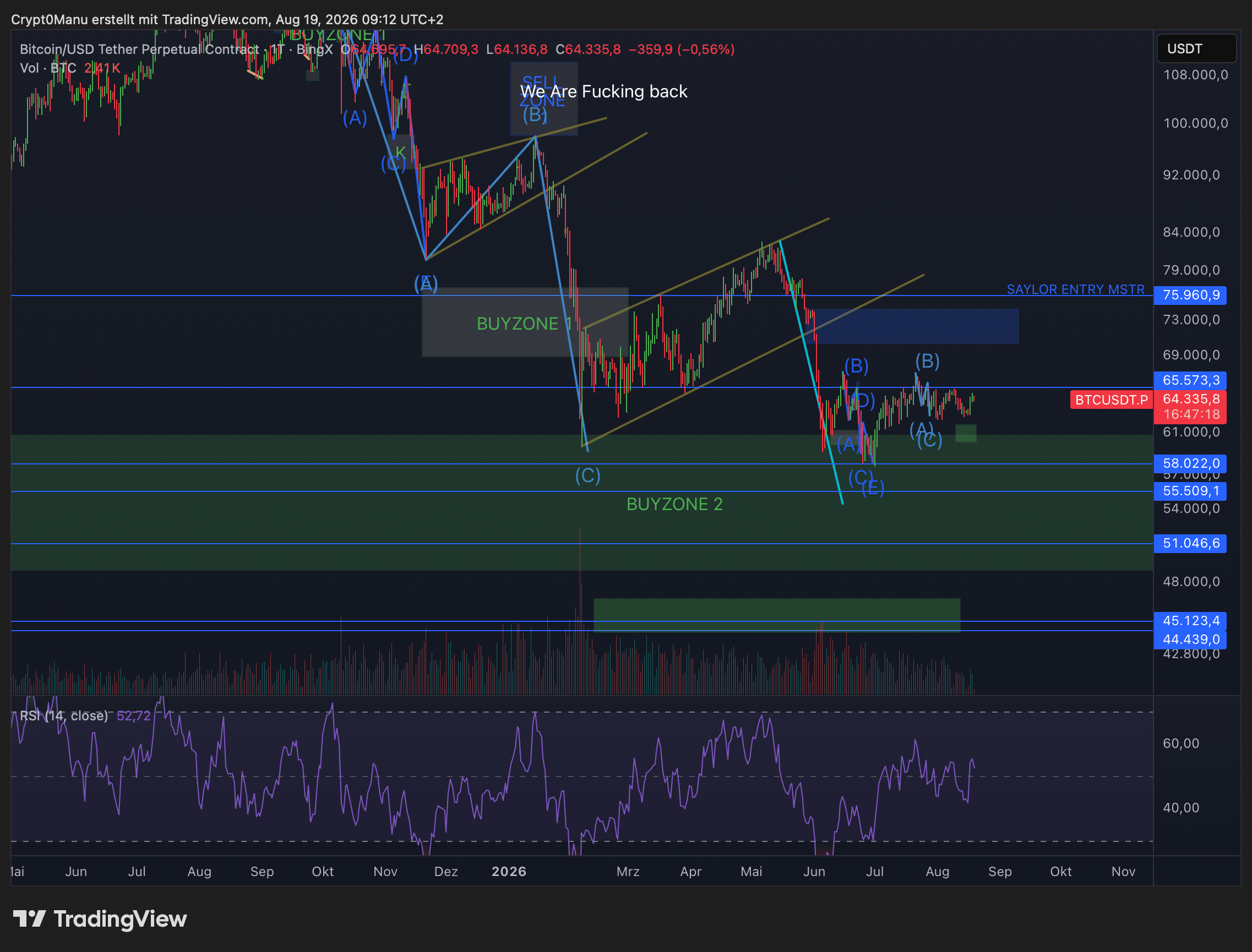This screenshot has width=1252, height=952.
Task: Select the SELL ZONE text label
Action: point(542,91)
